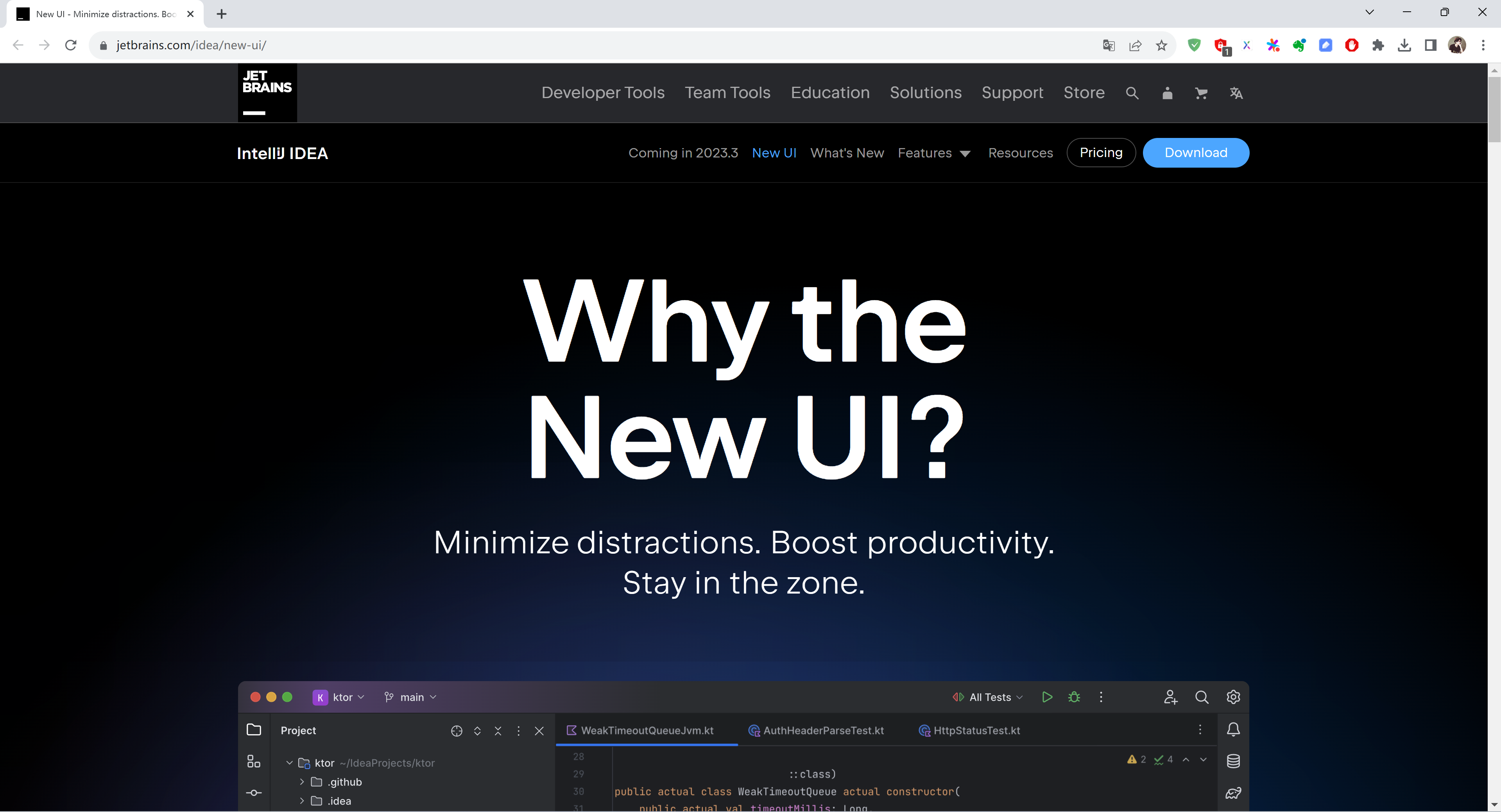Open the main branch dropdown
Viewport: 1501px width, 812px height.
point(410,698)
